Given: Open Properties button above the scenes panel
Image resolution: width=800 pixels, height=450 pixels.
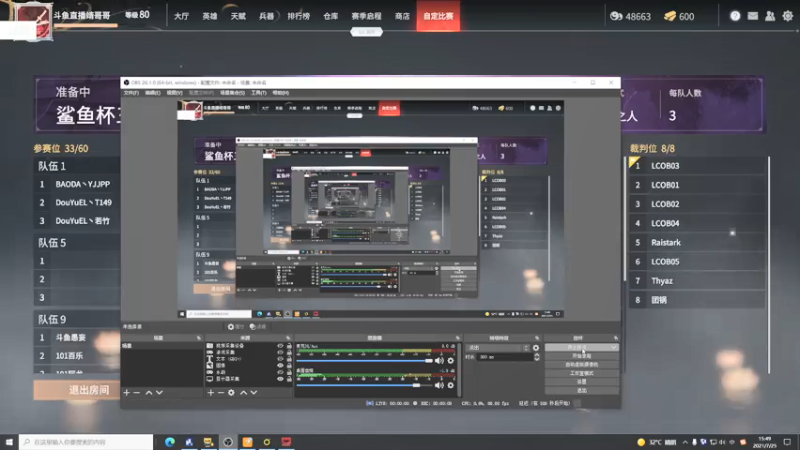Looking at the screenshot, I should [236, 327].
